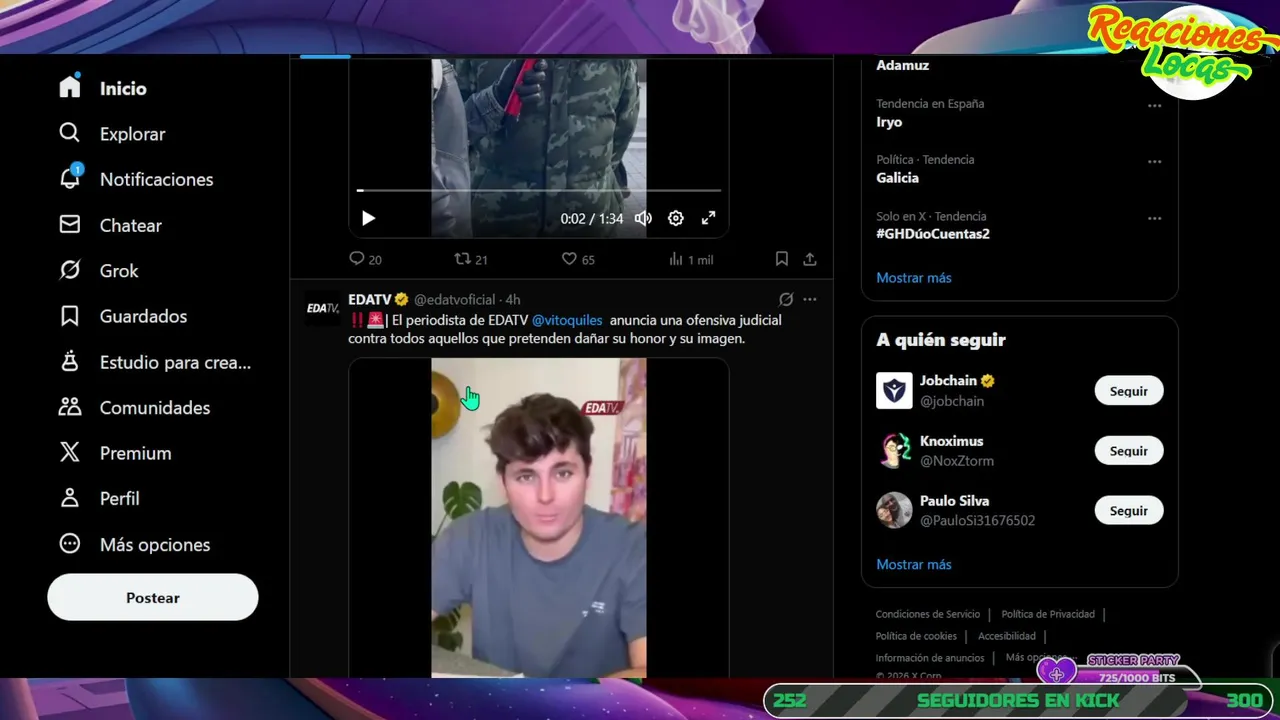This screenshot has width=1280, height=720.
Task: Open Política de cookies footer link
Action: (916, 636)
